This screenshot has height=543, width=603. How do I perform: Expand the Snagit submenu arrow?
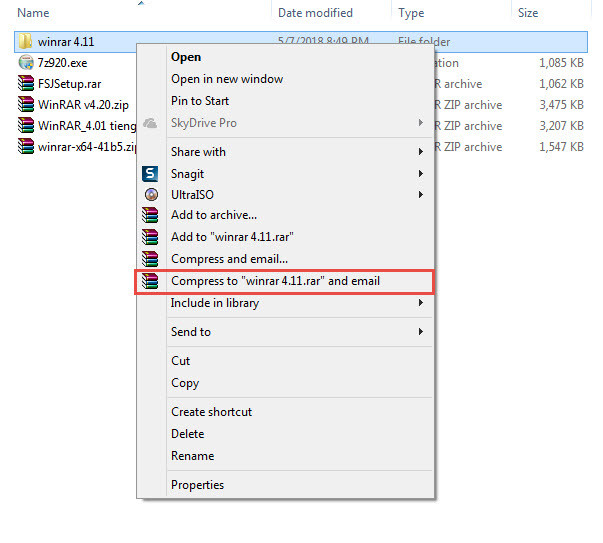pyautogui.click(x=421, y=173)
